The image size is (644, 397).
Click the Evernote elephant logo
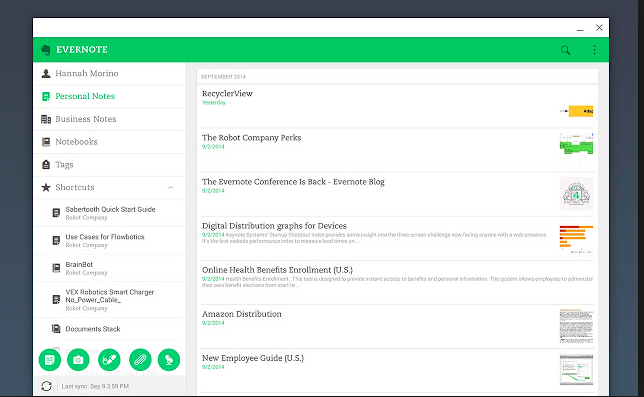(46, 50)
